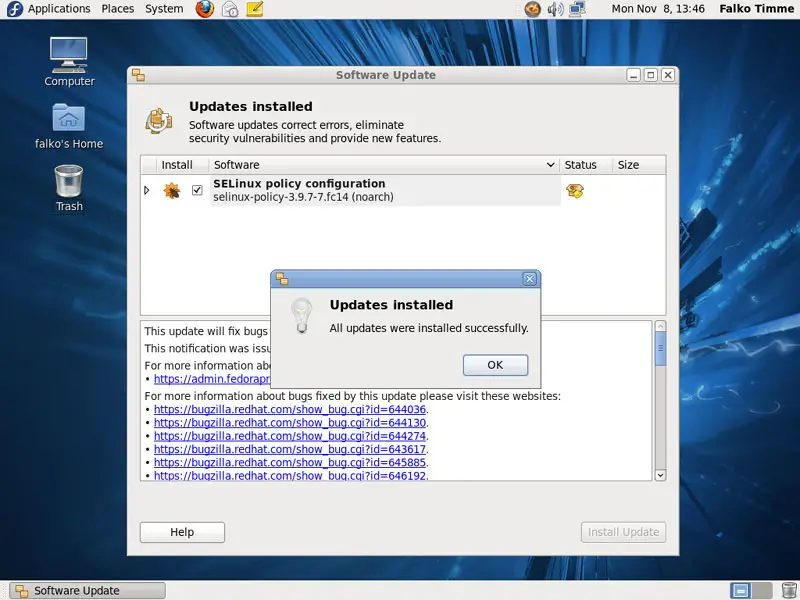800x600 pixels.
Task: Switch to first workspace in switcher
Action: pyautogui.click(x=740, y=590)
